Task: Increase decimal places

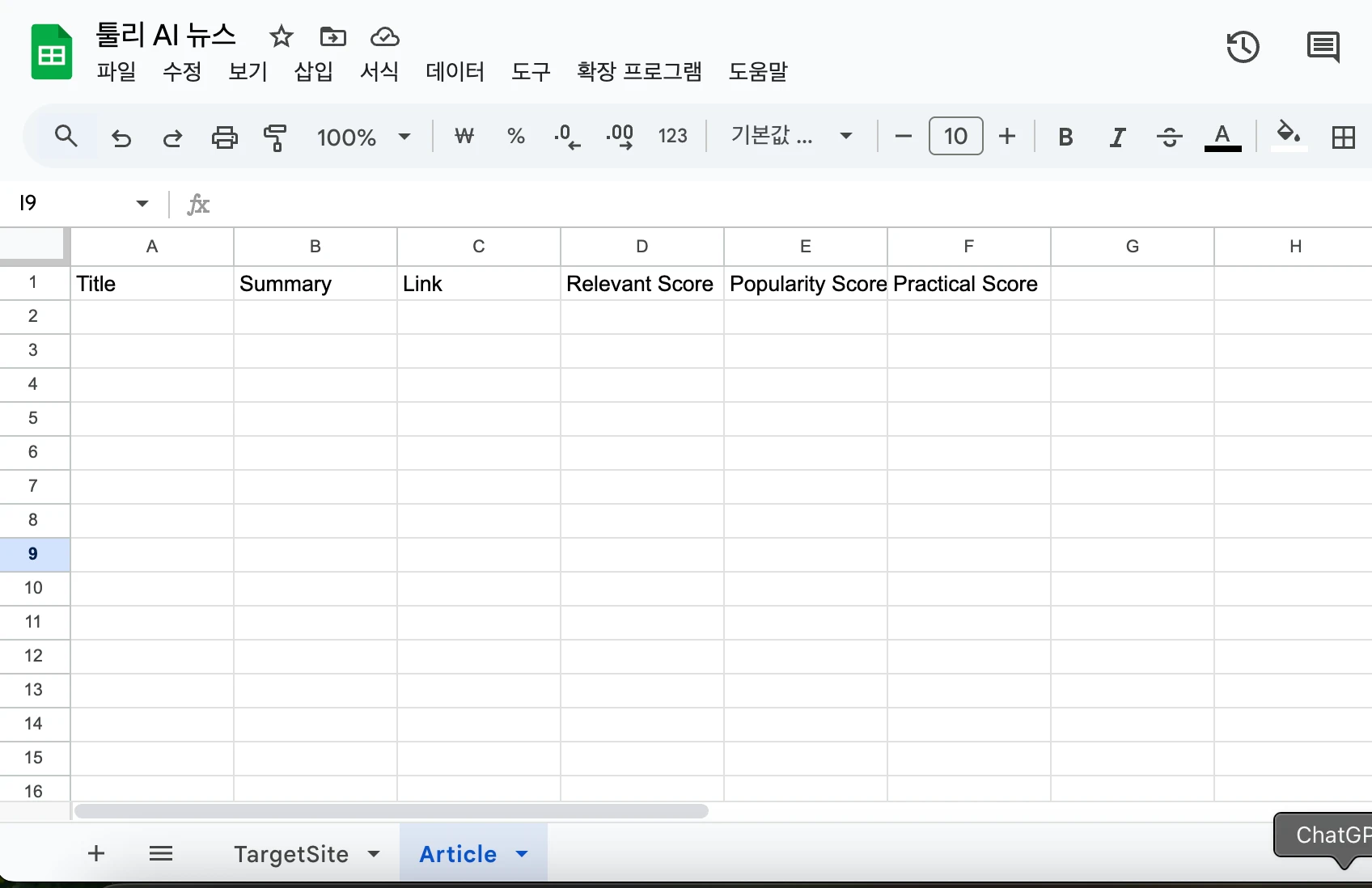Action: pyautogui.click(x=620, y=137)
